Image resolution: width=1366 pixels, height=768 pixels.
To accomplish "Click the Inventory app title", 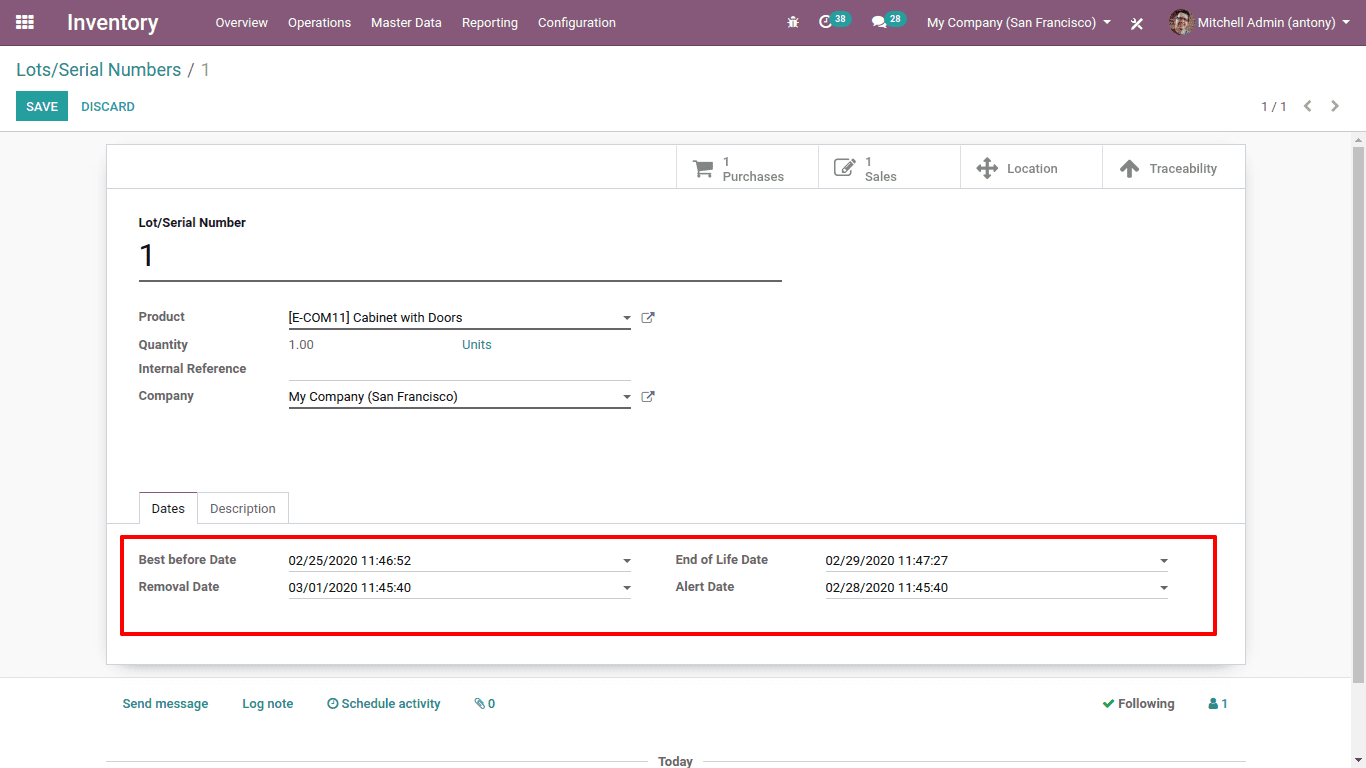I will [x=113, y=22].
